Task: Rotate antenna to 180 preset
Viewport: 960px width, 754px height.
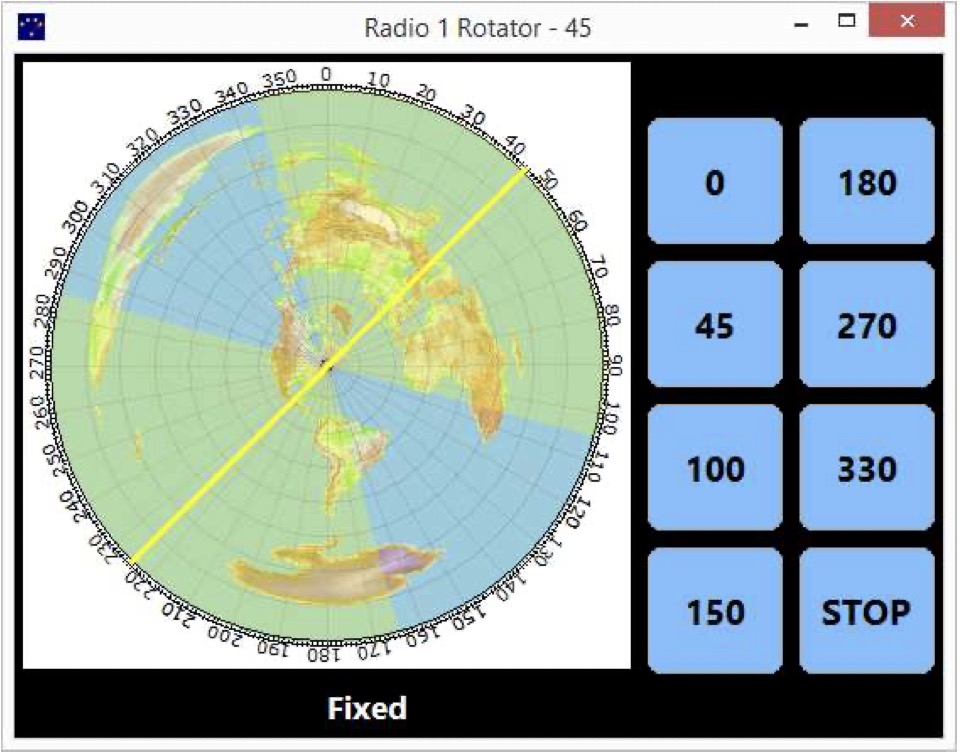Action: pyautogui.click(x=866, y=182)
